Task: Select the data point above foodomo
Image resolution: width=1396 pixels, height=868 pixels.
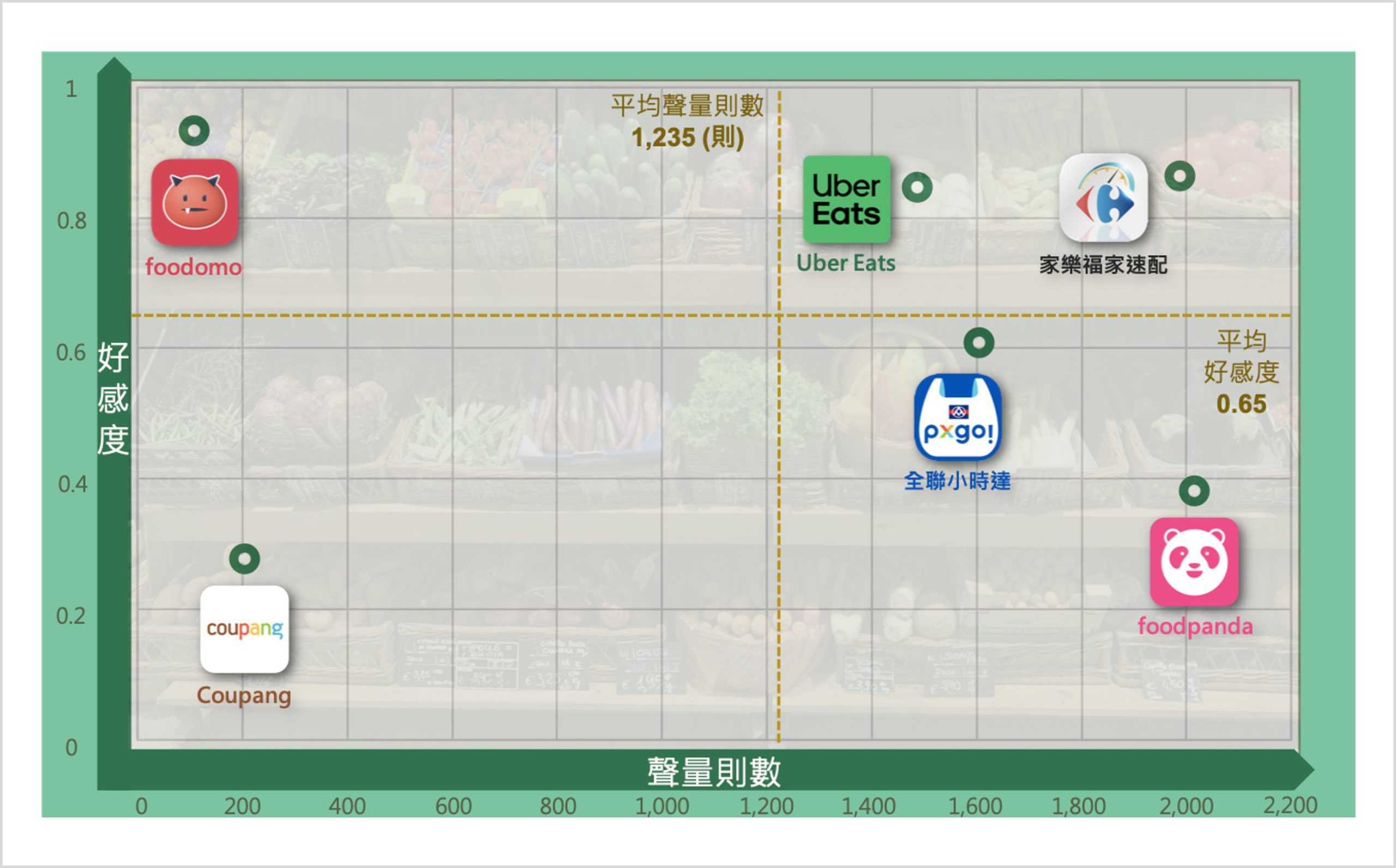Action: tap(194, 131)
